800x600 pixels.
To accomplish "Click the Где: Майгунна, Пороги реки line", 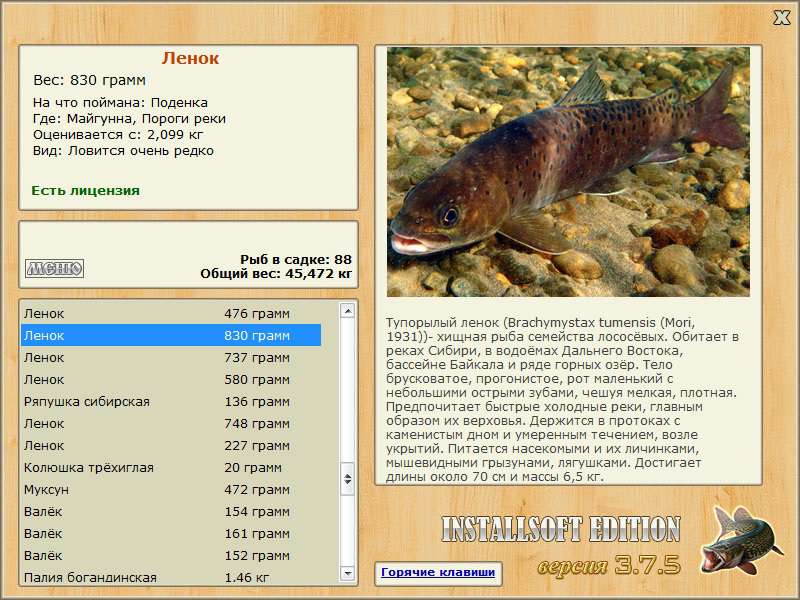I will pos(129,118).
